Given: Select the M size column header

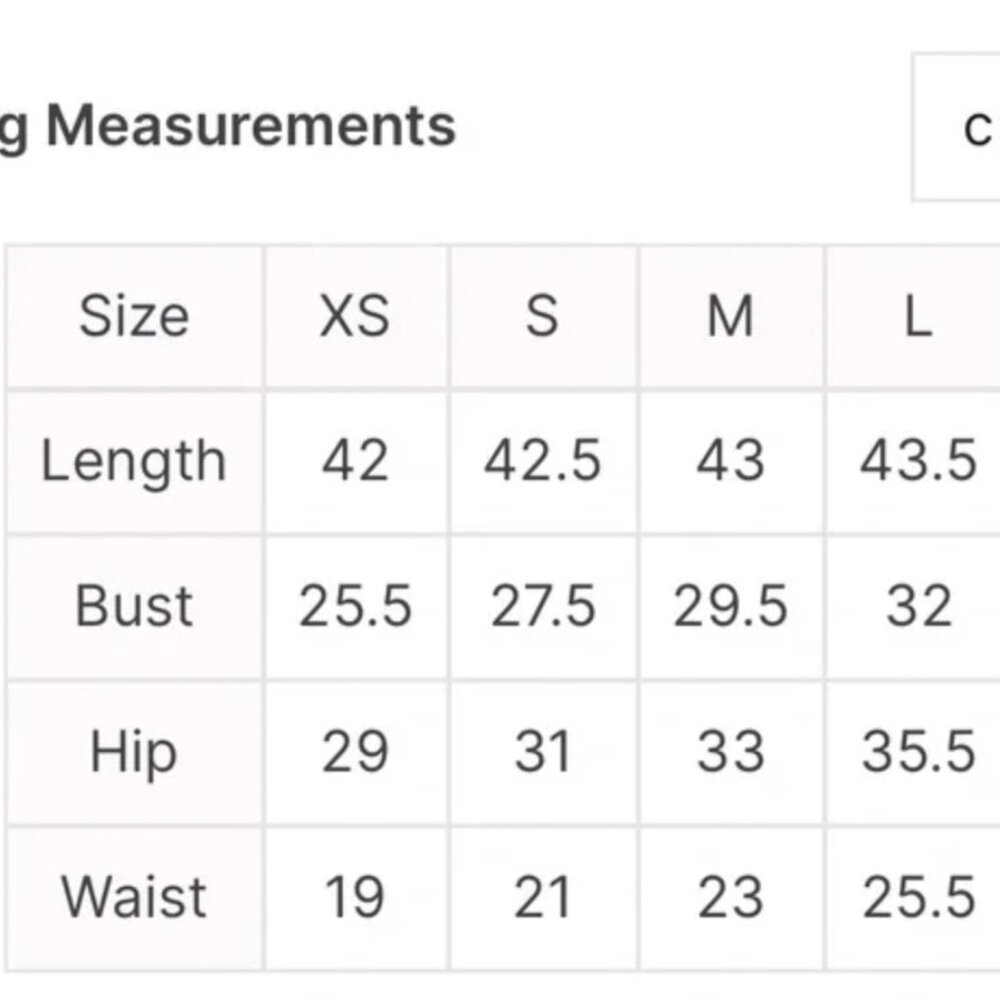Looking at the screenshot, I should coord(731,316).
